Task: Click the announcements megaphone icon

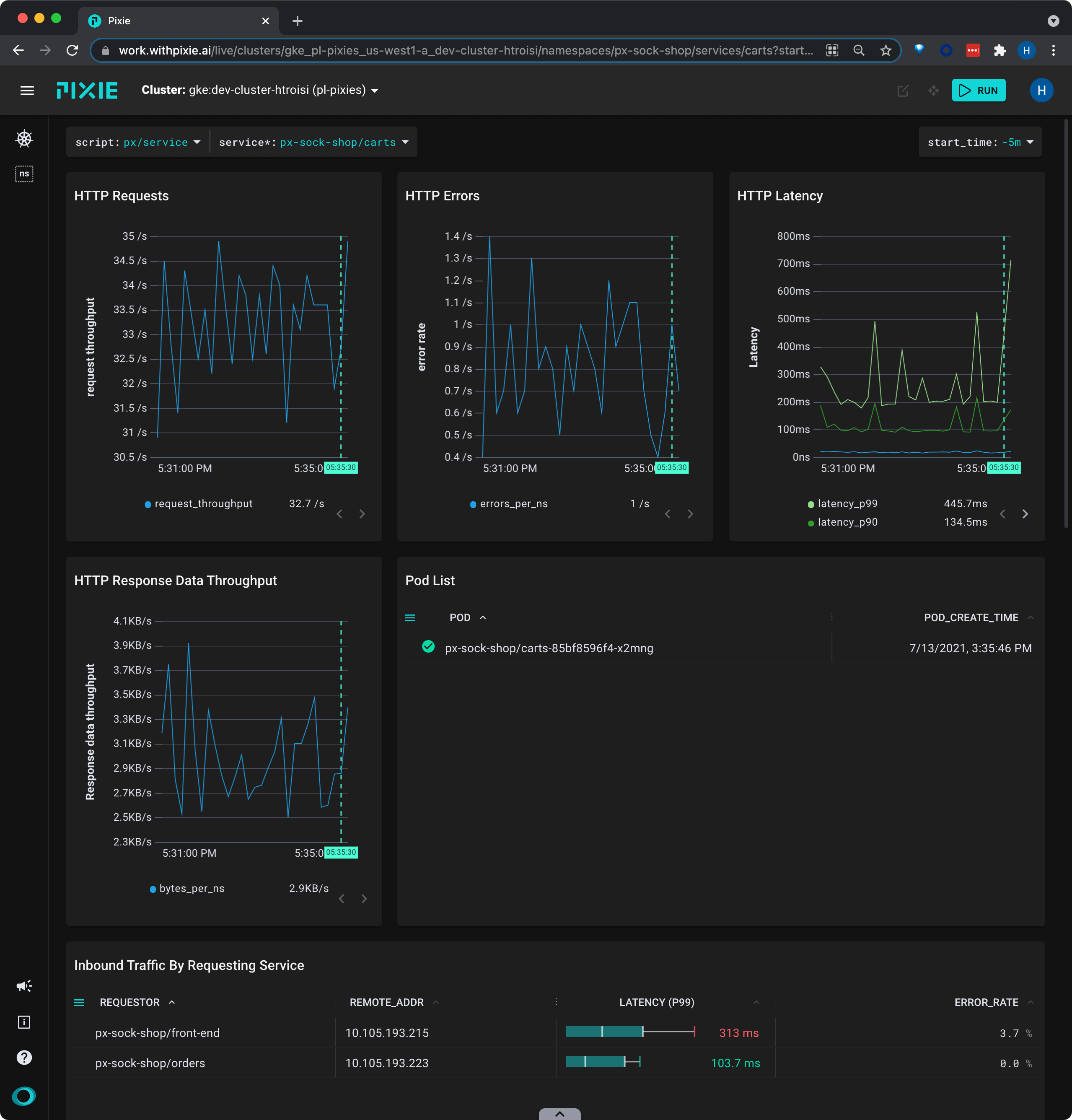Action: coord(24,986)
